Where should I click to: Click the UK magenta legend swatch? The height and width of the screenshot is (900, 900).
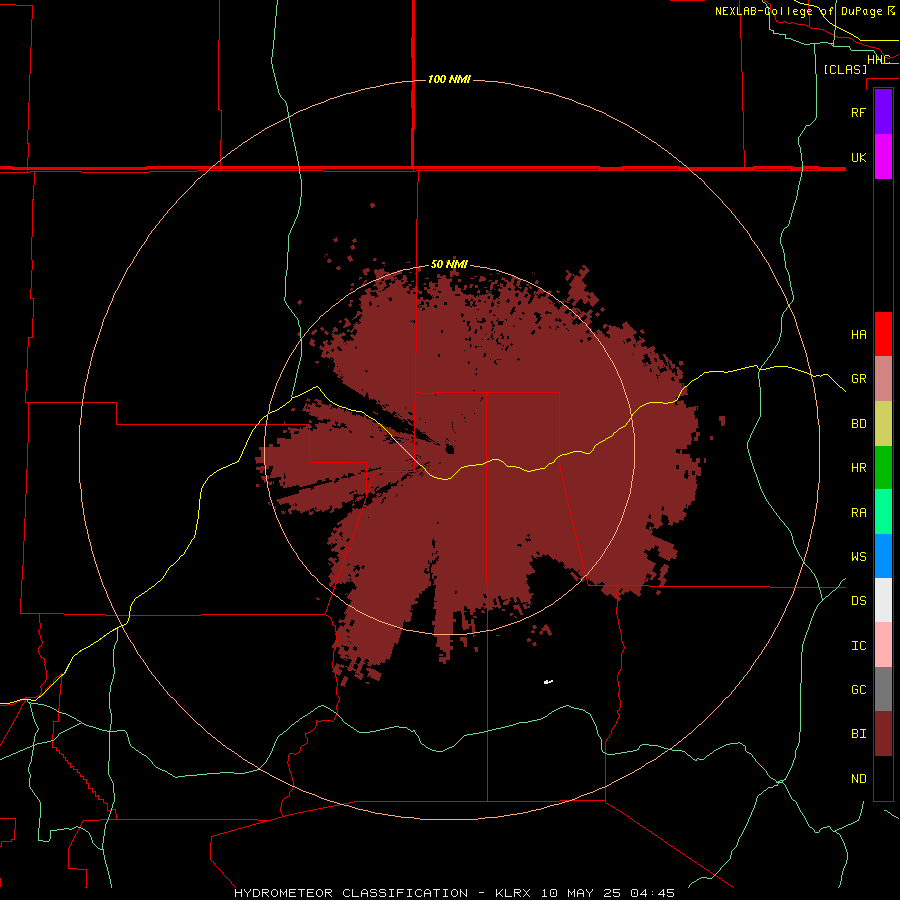click(x=883, y=157)
